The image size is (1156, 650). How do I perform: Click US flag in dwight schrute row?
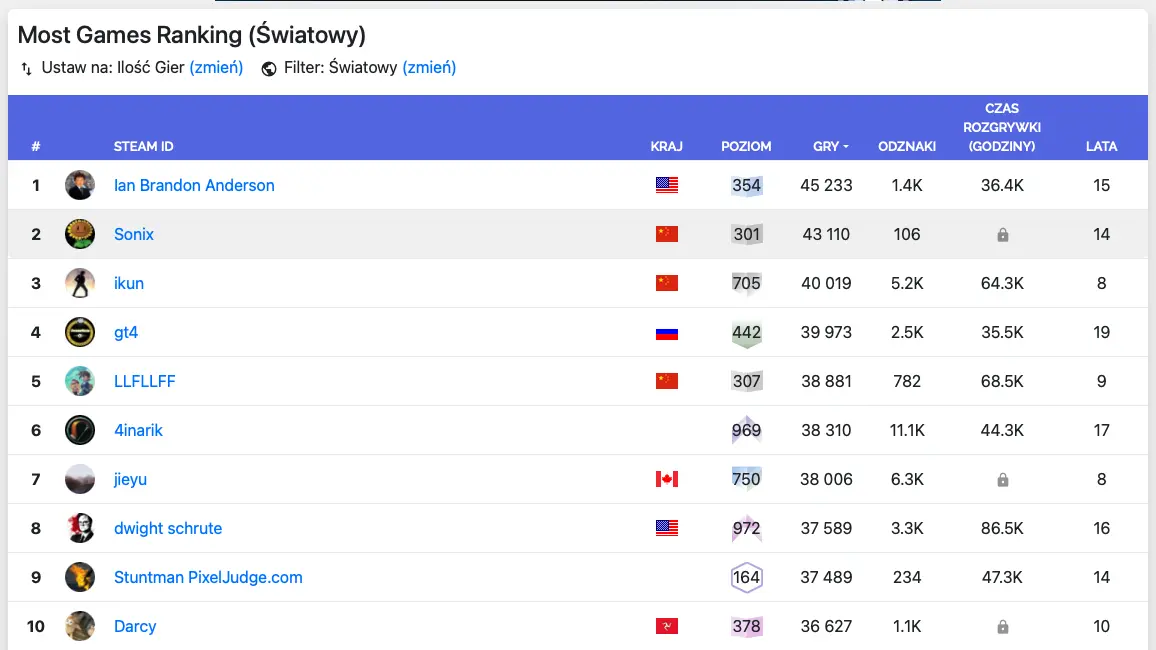click(x=666, y=528)
